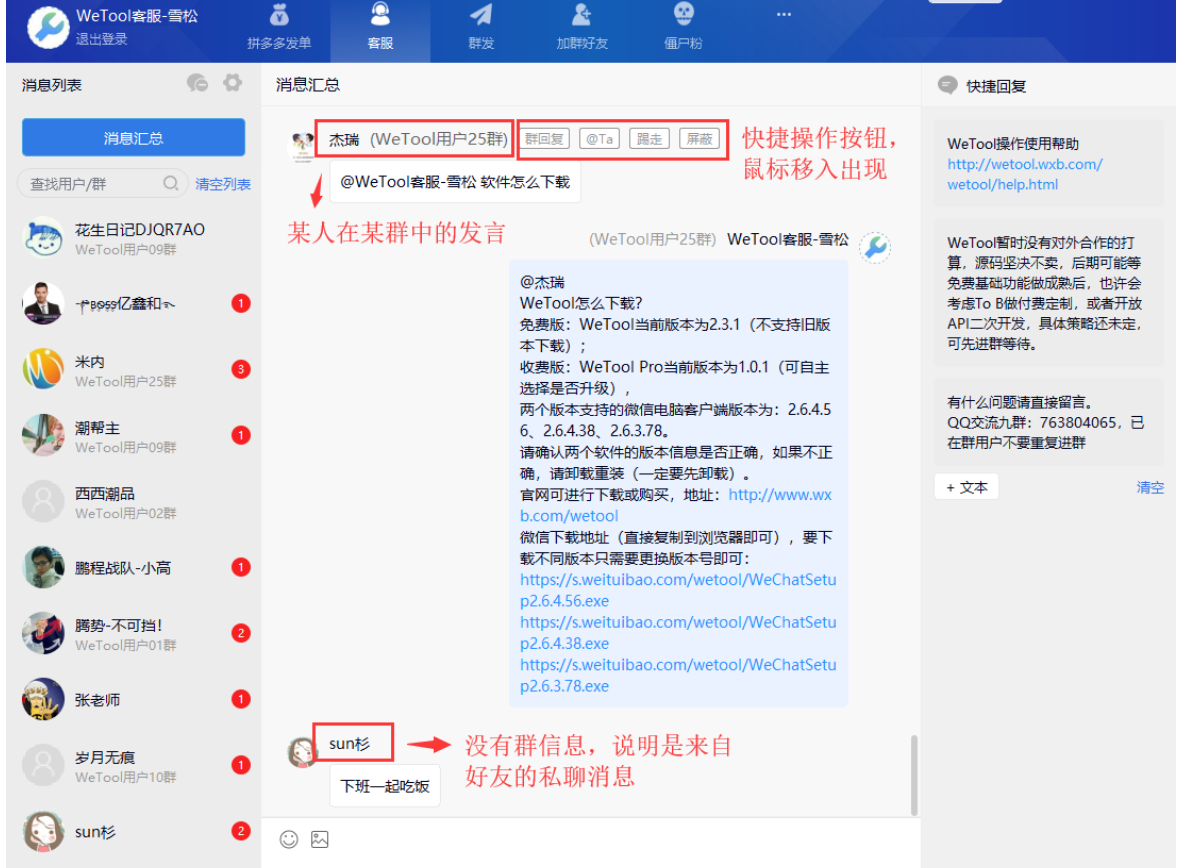Click the 踢走 kick-out button
Viewport: 1189px width, 868px height.
coord(649,139)
